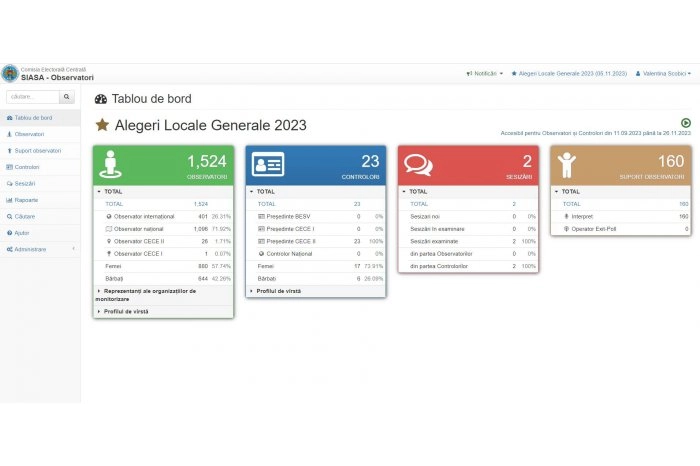700x466 pixels.
Task: Open the Alegeri Locale Generale 2023 election selector
Action: click(568, 73)
